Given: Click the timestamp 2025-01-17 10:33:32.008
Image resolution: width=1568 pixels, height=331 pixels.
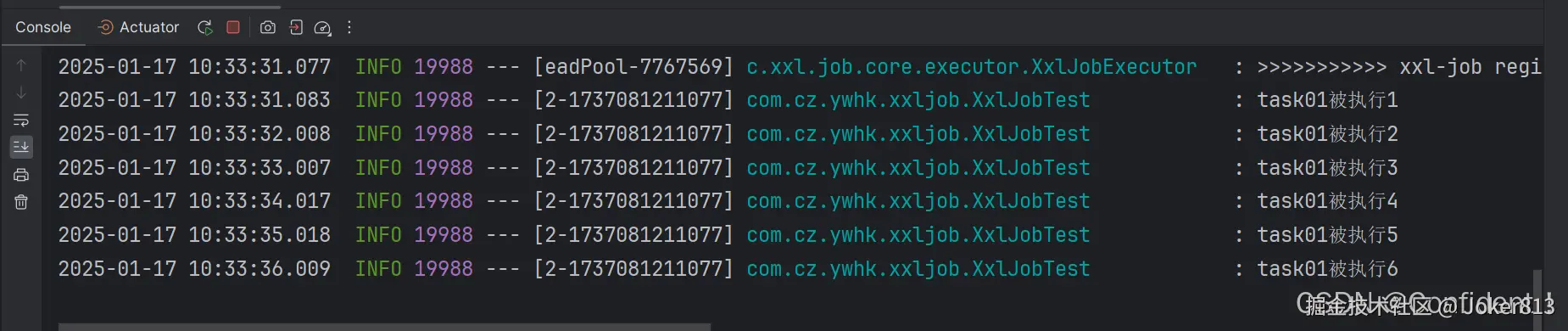Looking at the screenshot, I should tap(194, 134).
